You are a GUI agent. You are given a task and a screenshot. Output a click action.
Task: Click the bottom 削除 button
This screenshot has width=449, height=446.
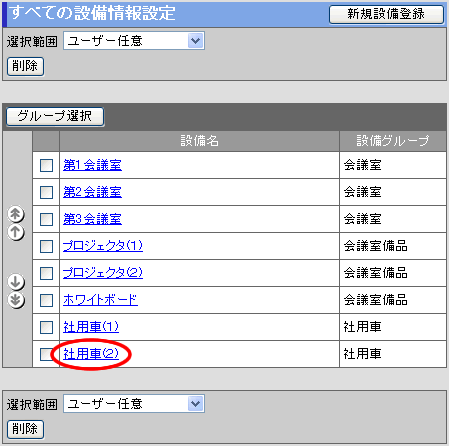(25, 429)
